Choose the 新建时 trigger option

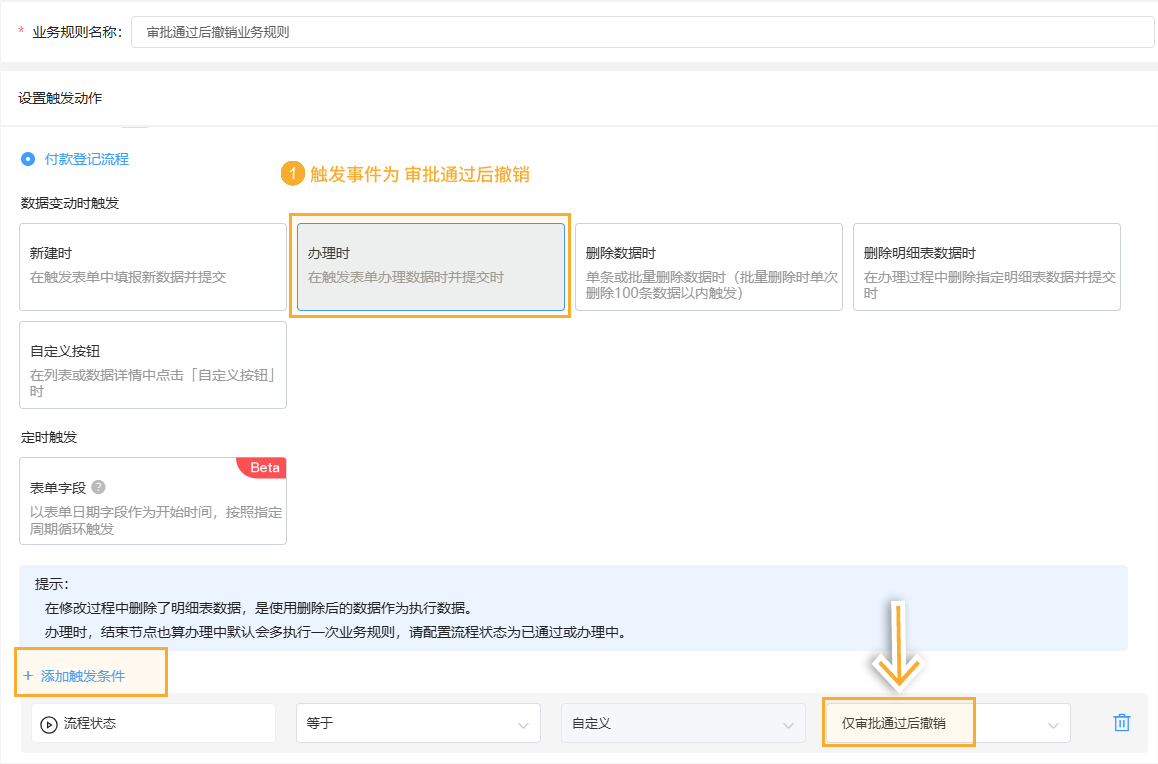(x=153, y=266)
